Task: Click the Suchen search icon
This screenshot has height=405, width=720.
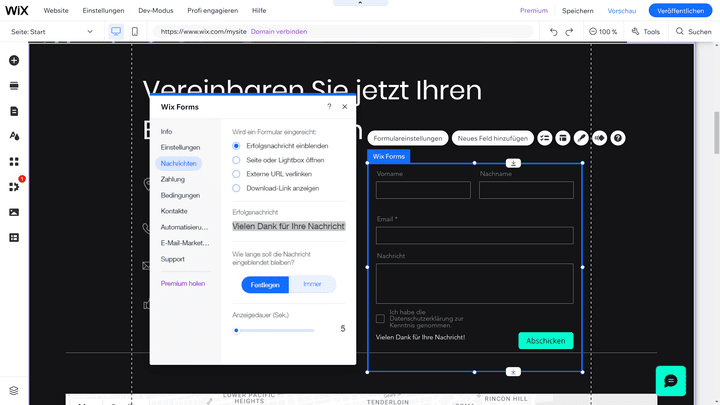Action: [x=680, y=31]
